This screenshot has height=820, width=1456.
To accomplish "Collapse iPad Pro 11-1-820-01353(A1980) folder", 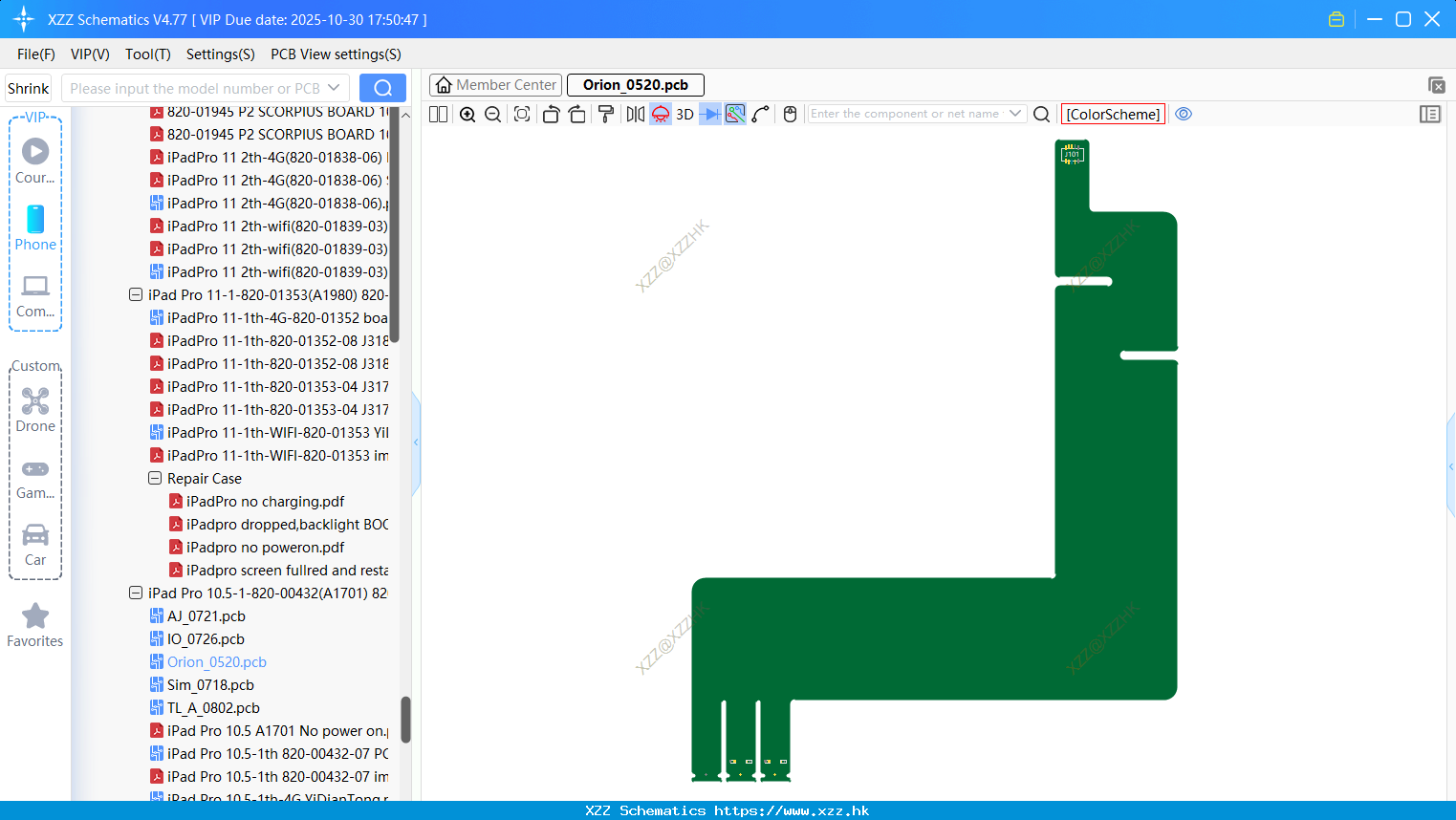I will click(136, 295).
